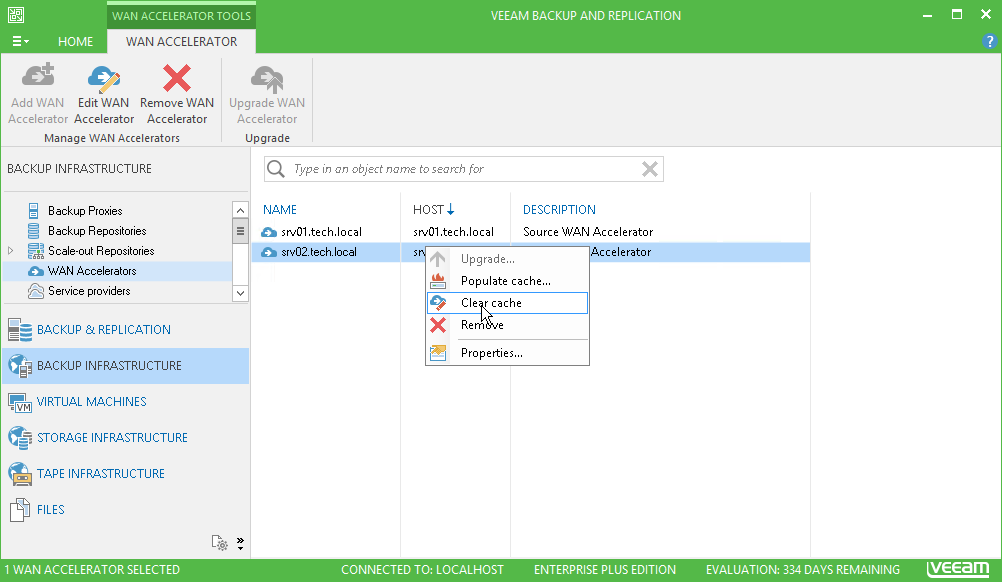Image resolution: width=1002 pixels, height=582 pixels.
Task: Sort the list by HOST column
Action: pyautogui.click(x=433, y=210)
